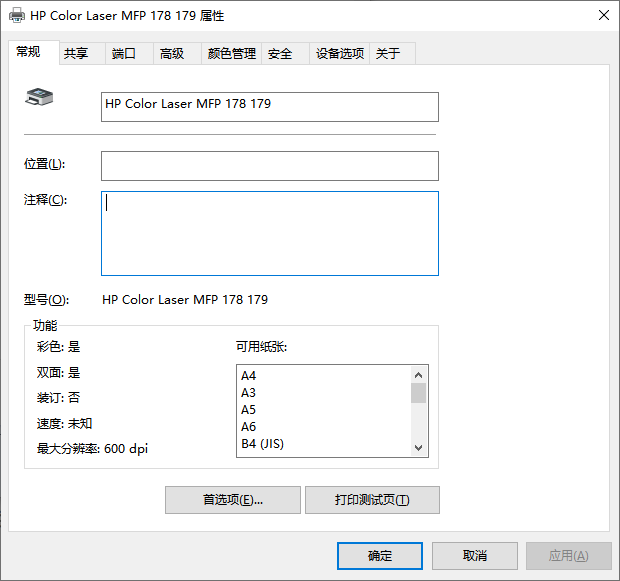620x581 pixels.
Task: Click the printer icon in title bar
Action: [x=17, y=15]
